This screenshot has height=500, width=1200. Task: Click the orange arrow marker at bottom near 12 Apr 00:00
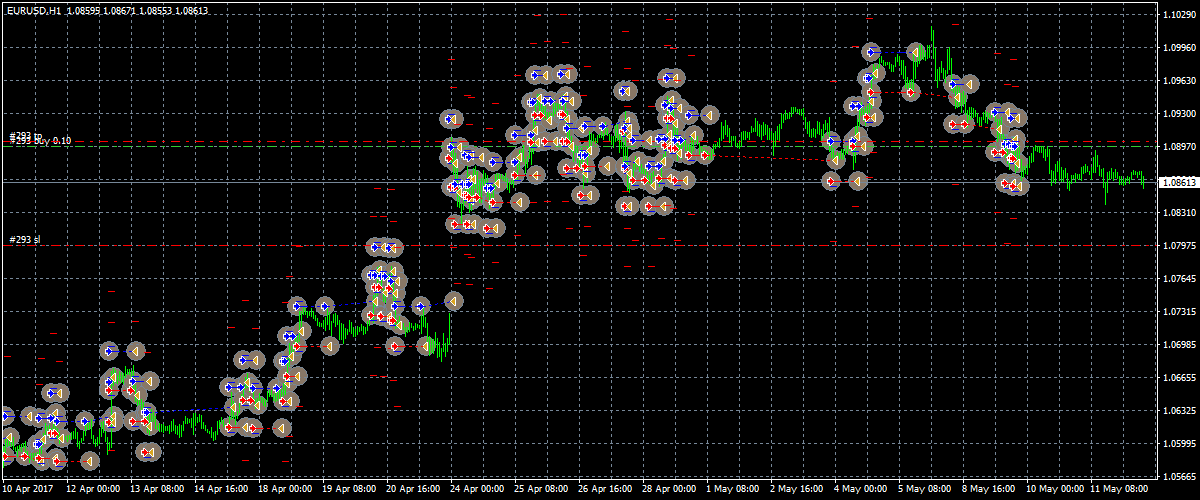pos(90,461)
